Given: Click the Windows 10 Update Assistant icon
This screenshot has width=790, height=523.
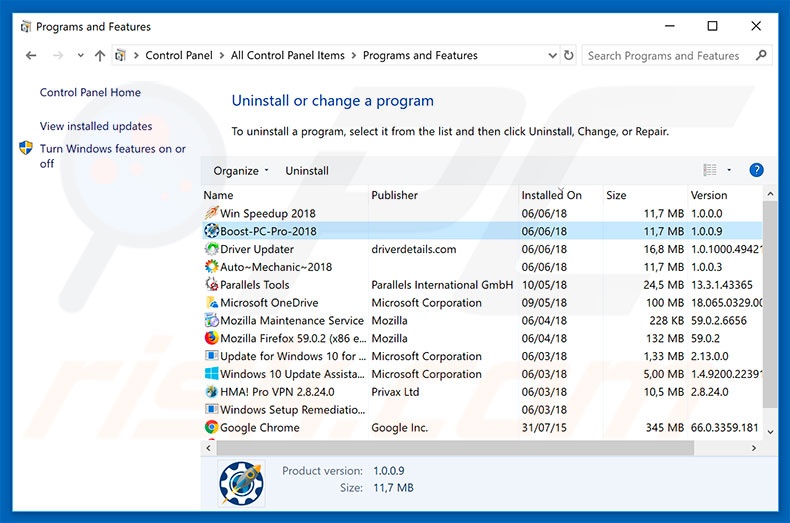Looking at the screenshot, I should point(212,374).
